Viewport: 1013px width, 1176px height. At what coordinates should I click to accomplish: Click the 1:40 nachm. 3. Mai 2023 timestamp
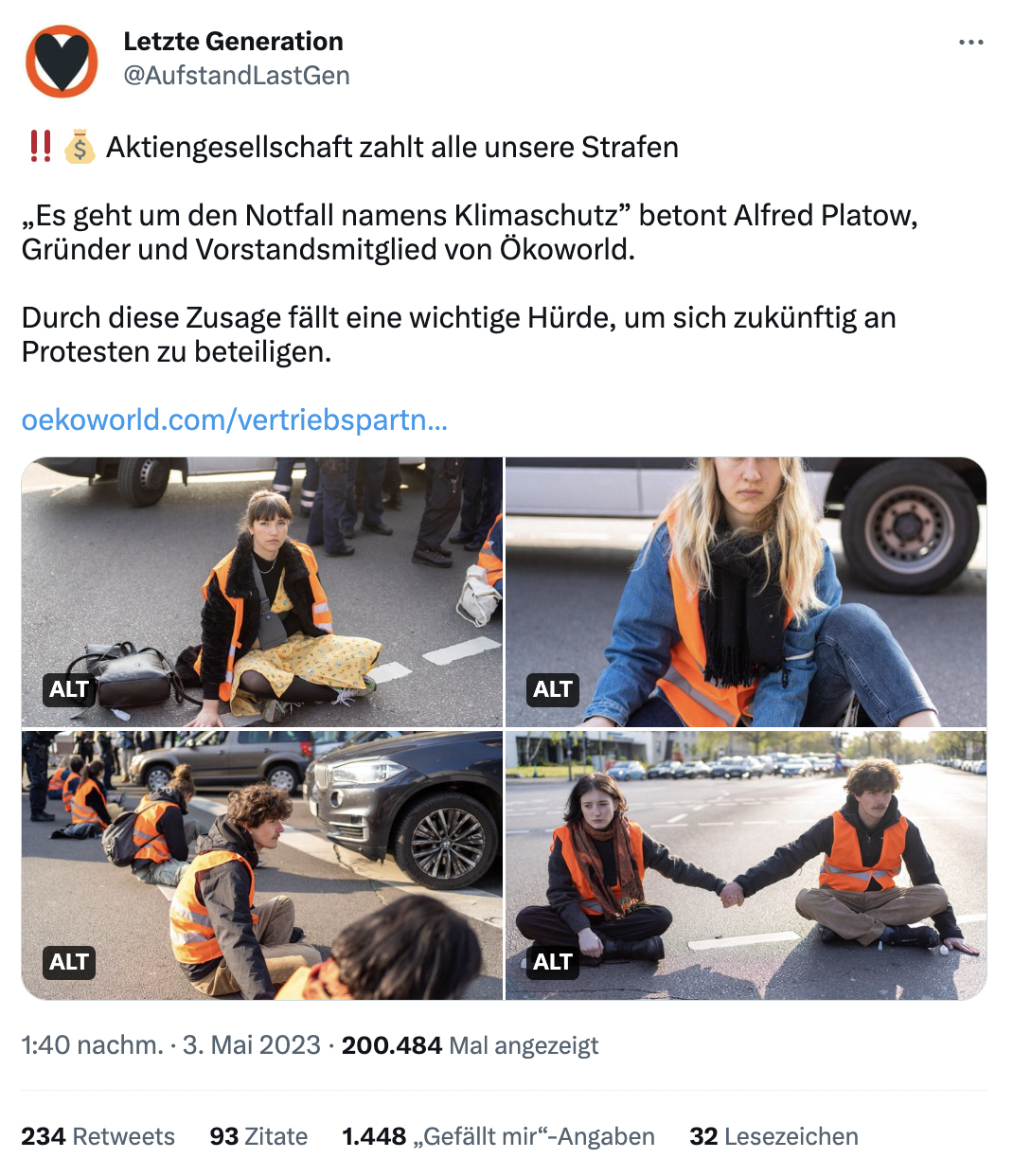[171, 1045]
